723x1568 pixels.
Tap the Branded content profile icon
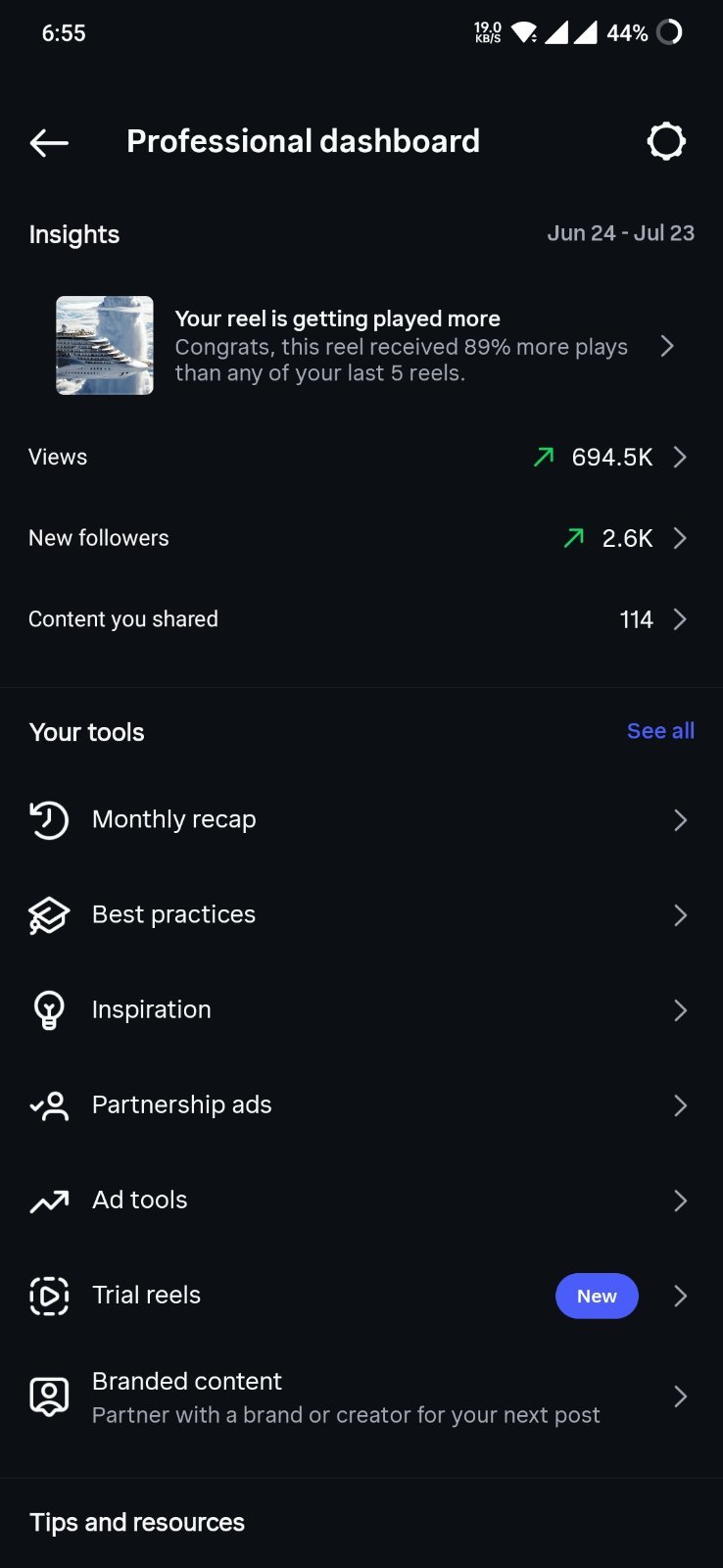tap(49, 1396)
